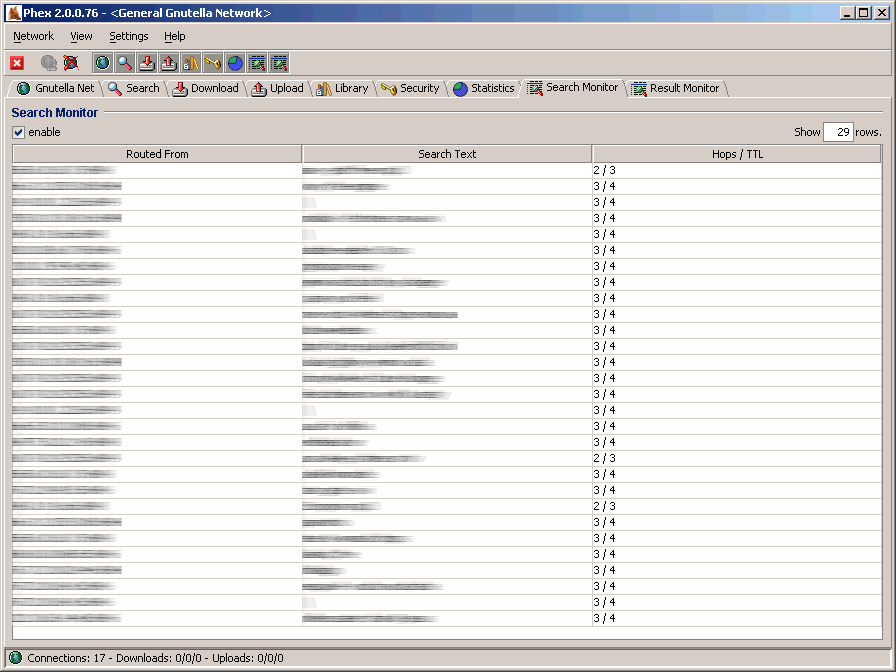This screenshot has width=896, height=672.
Task: Open the Help menu
Action: pyautogui.click(x=174, y=36)
